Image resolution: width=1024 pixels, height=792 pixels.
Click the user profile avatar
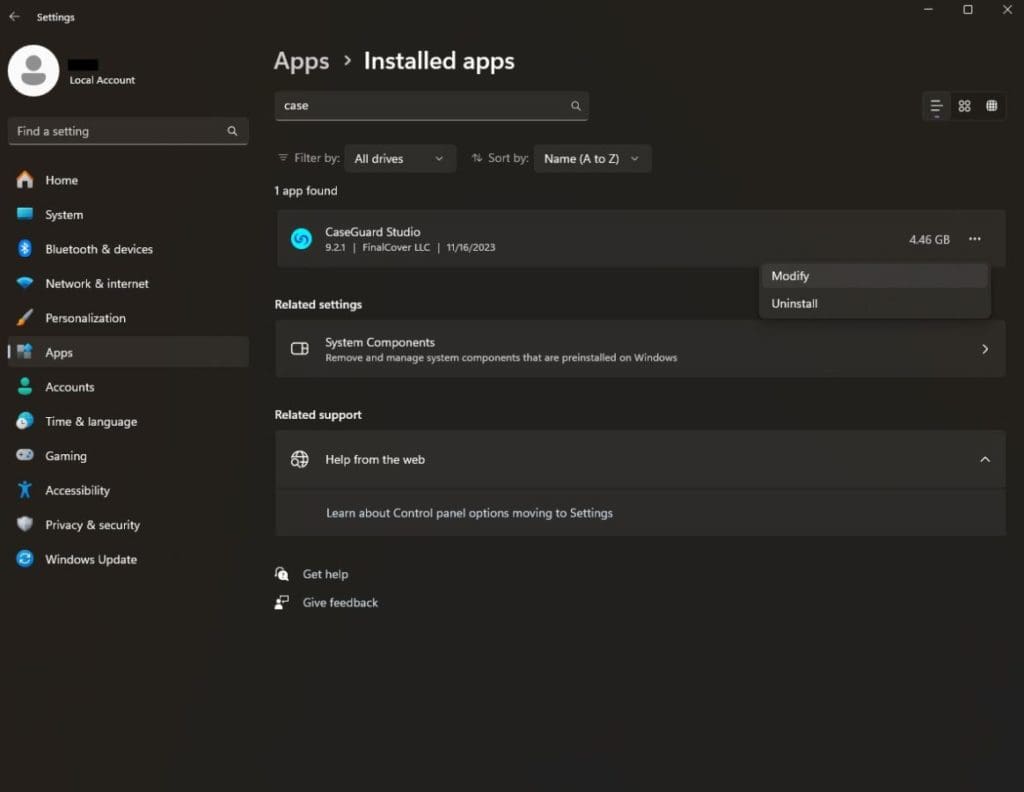[x=33, y=71]
